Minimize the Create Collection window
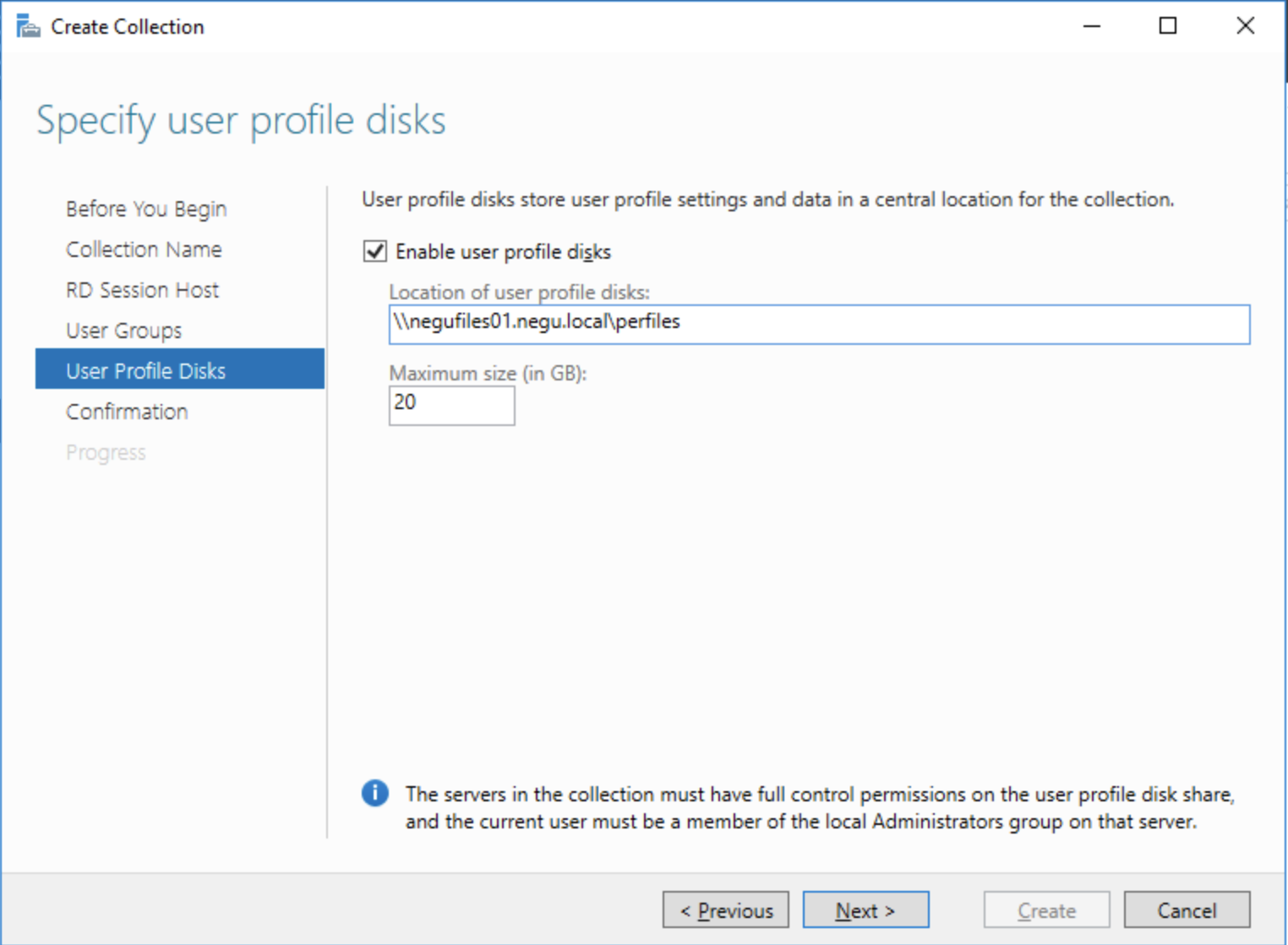1288x945 pixels. pos(1091,26)
